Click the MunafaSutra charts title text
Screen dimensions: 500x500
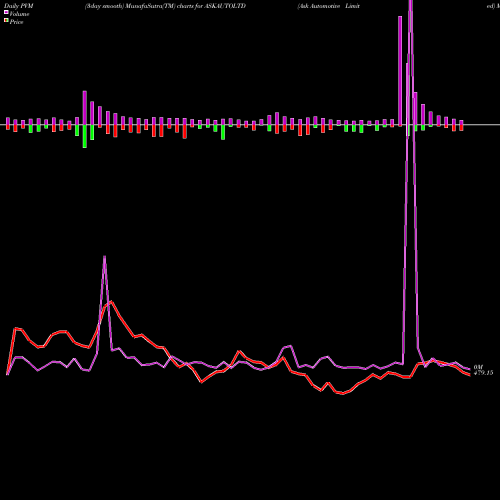pyautogui.click(x=165, y=6)
